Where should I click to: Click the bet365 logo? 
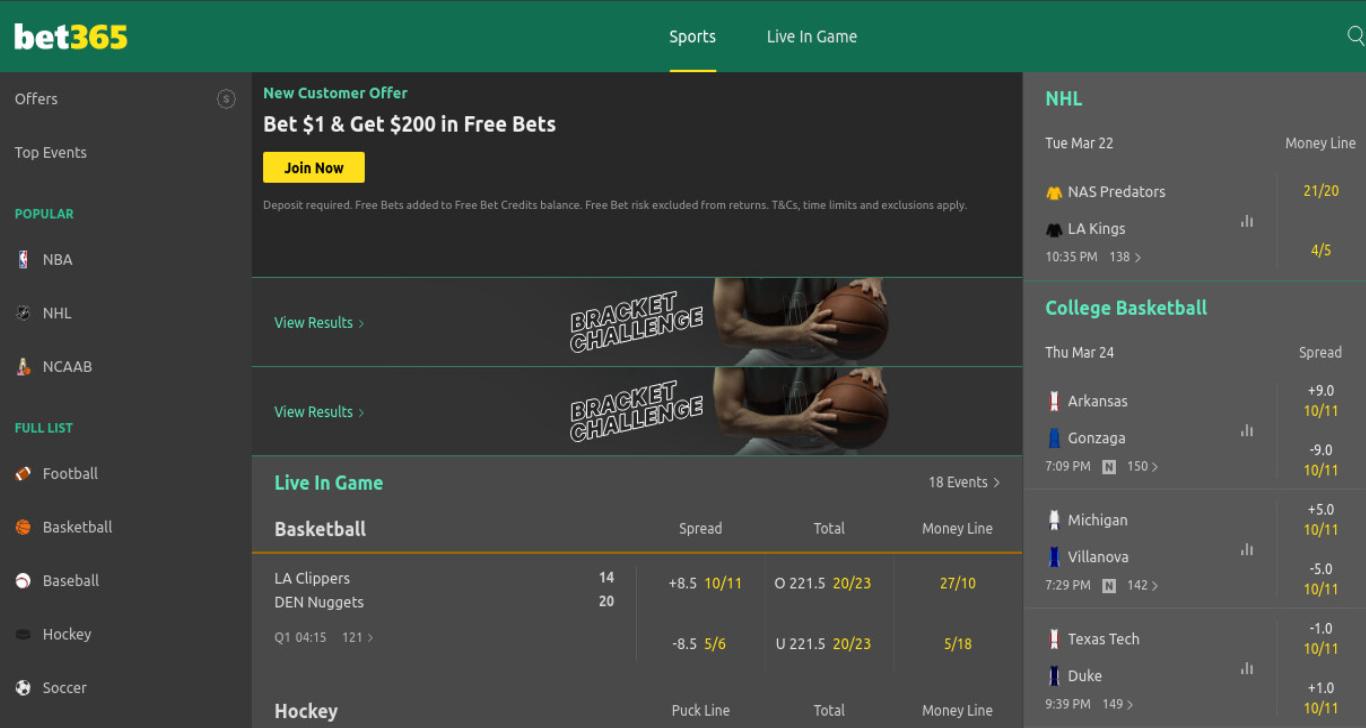[71, 37]
